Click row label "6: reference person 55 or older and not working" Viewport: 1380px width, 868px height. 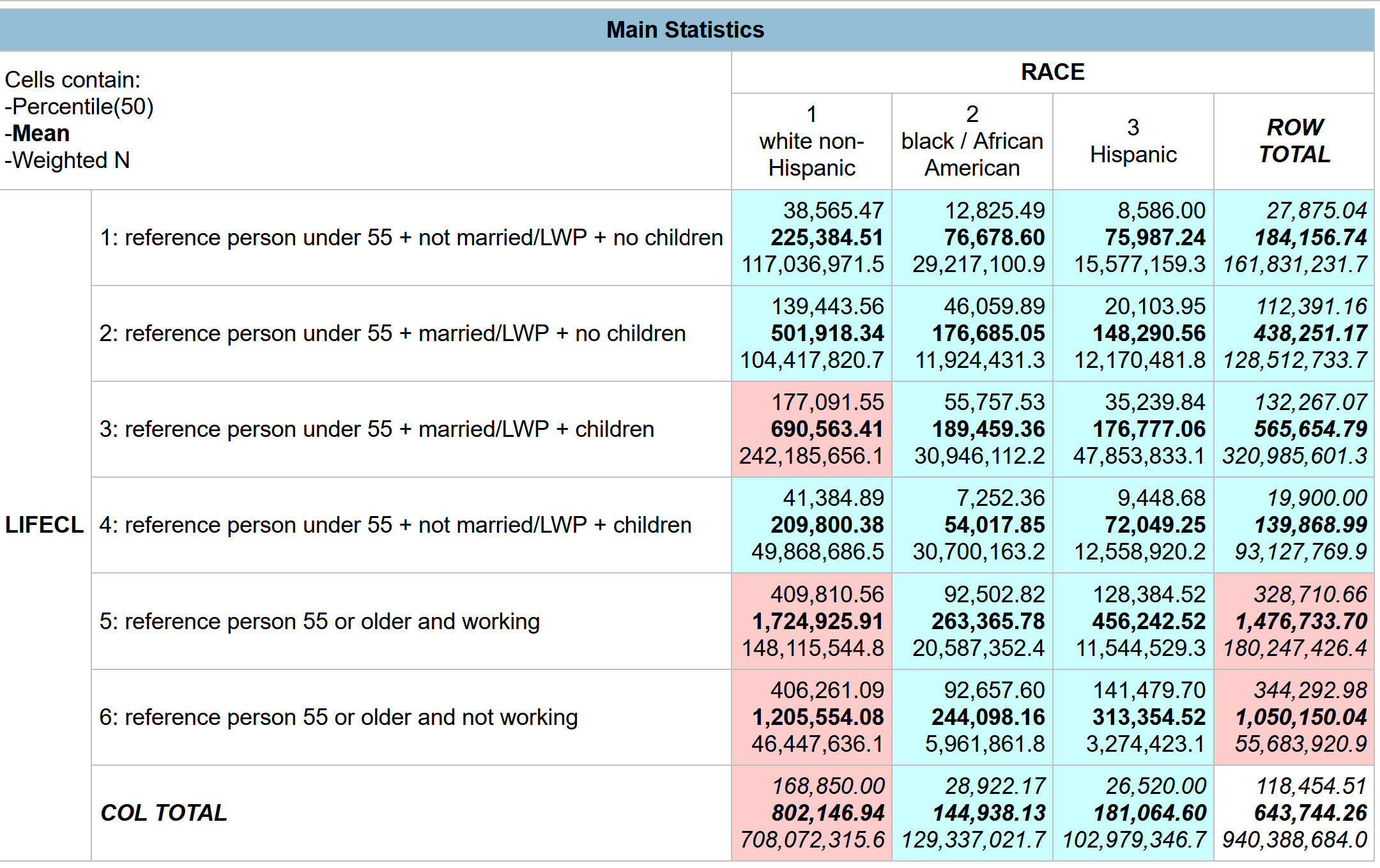339,717
